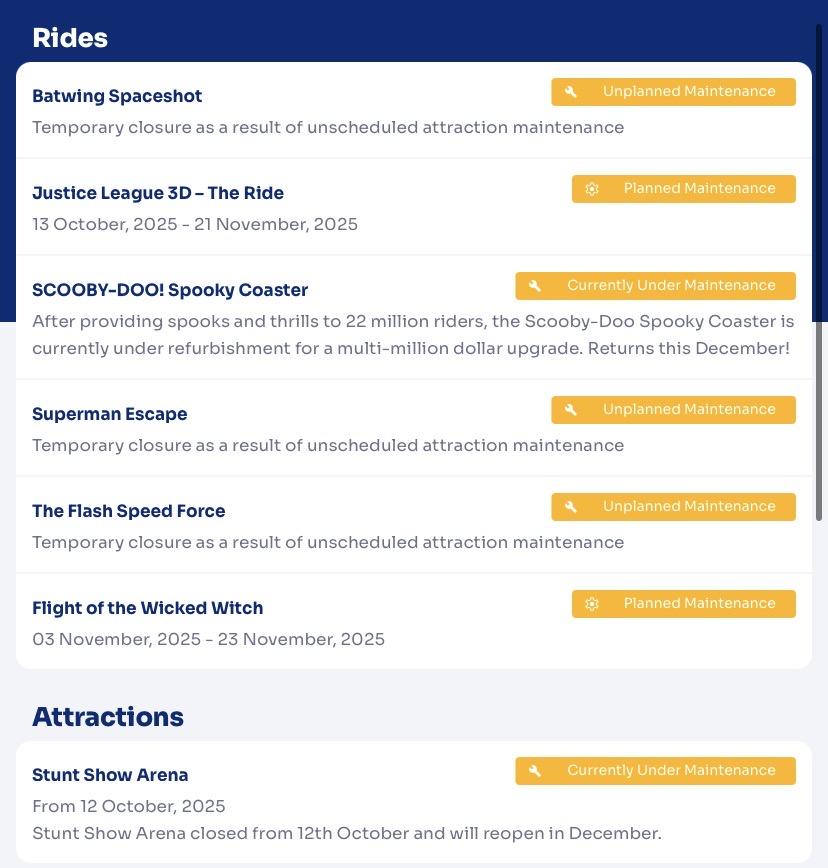Screen dimensions: 828x868
Task: Open the Batwing Spaceshot ride title
Action: click(117, 96)
